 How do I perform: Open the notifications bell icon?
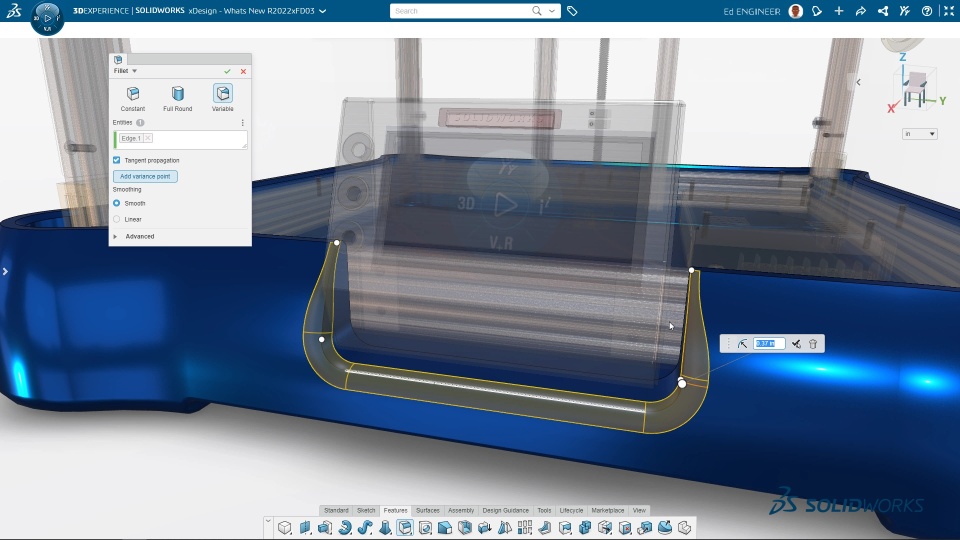pos(817,11)
